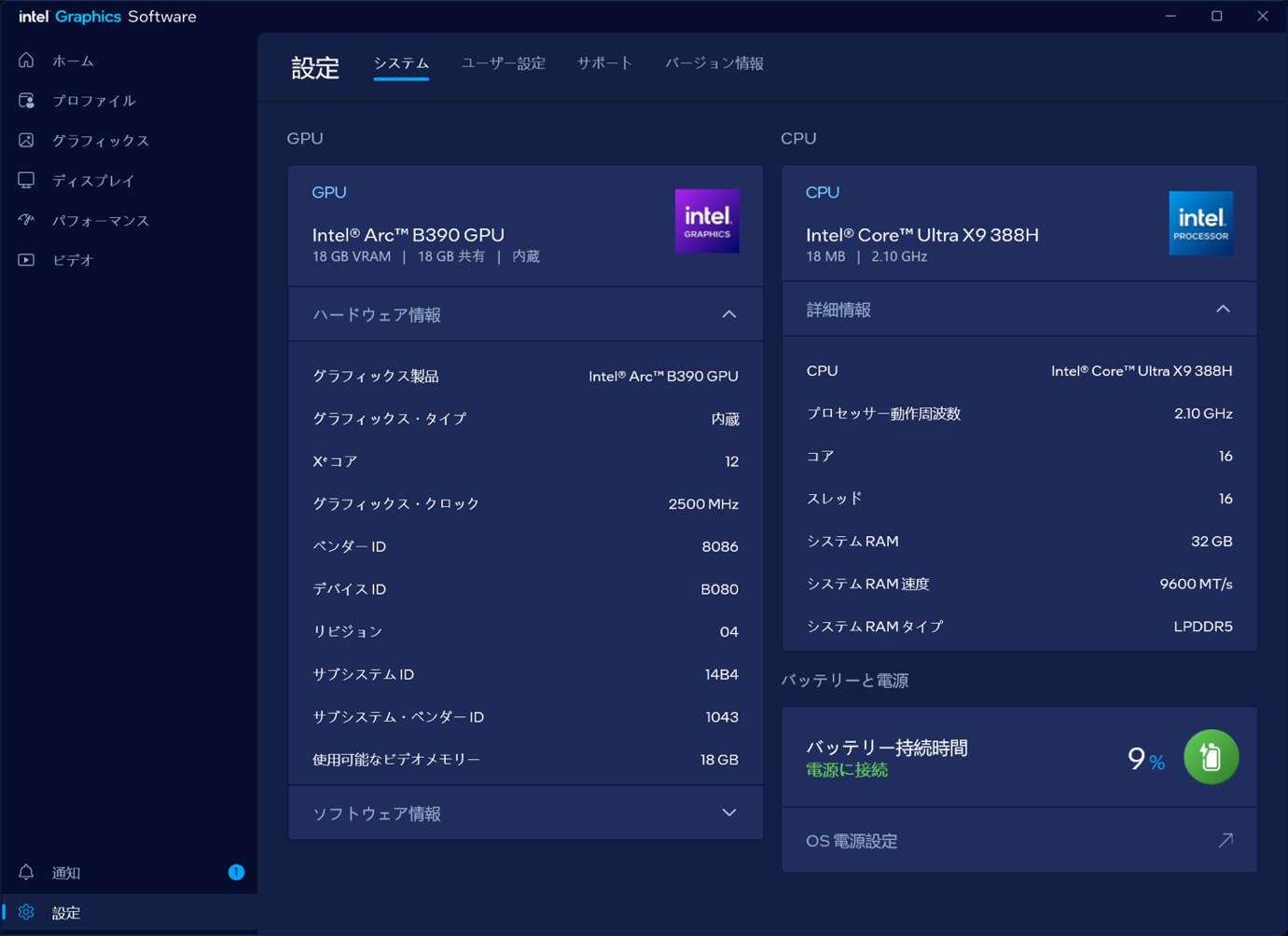
Task: Open the ホーム home icon in sidebar
Action: (x=26, y=61)
